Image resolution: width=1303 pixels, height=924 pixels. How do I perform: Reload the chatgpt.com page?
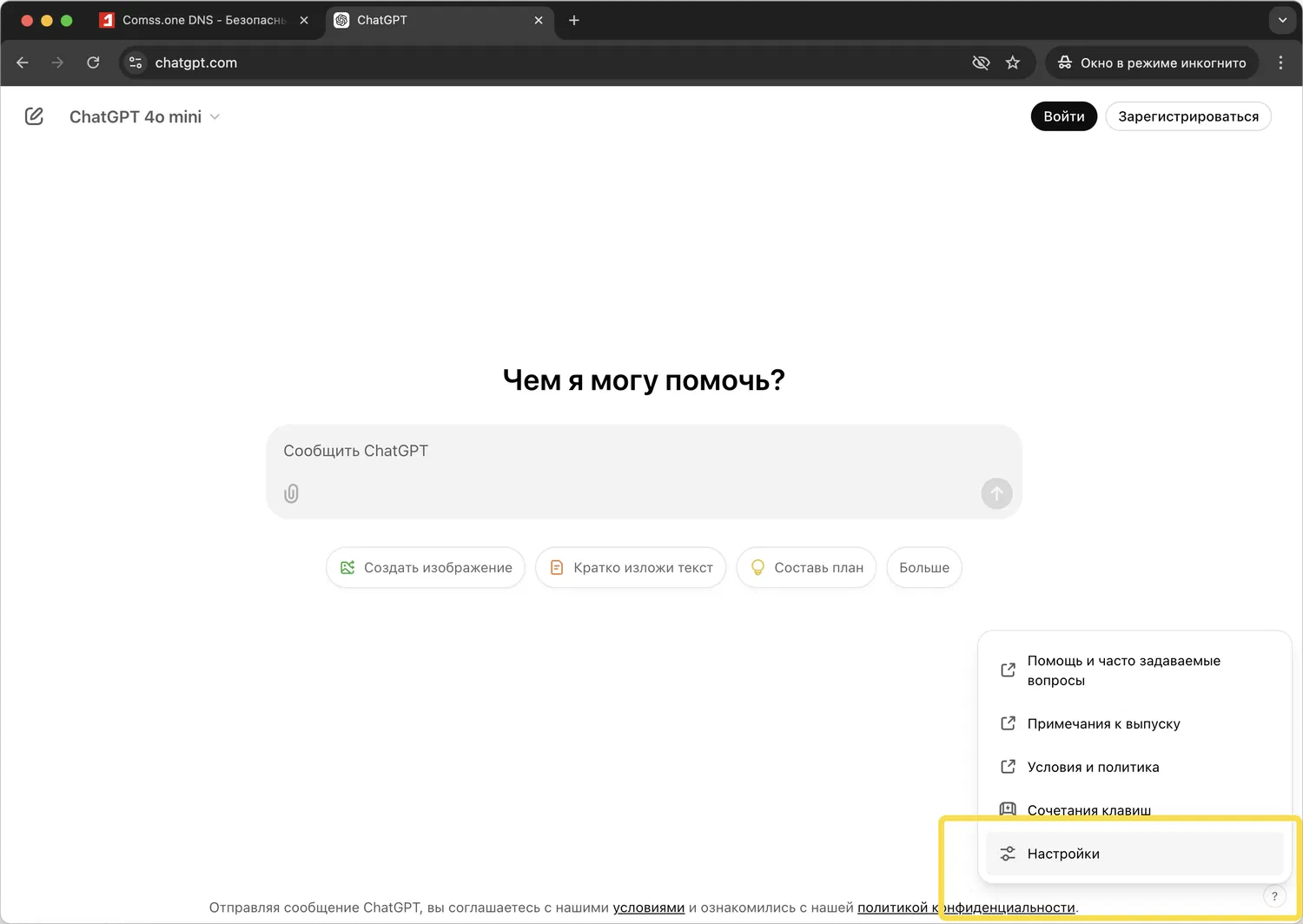point(93,63)
